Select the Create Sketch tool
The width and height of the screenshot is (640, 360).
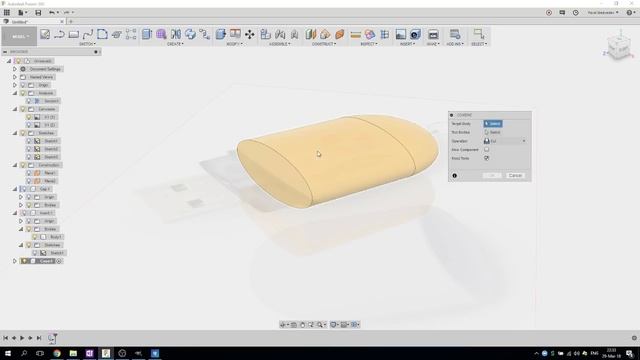(x=45, y=34)
